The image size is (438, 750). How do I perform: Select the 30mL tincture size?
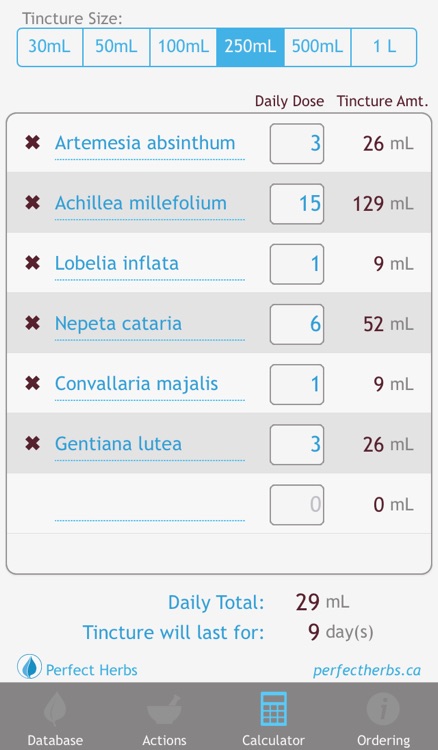pos(50,47)
